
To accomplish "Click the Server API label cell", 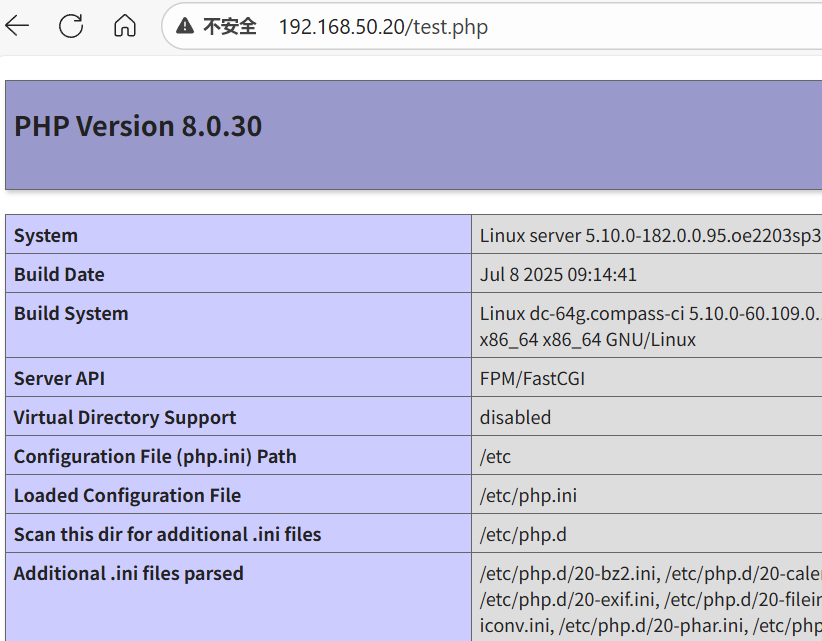I will click(x=59, y=379).
